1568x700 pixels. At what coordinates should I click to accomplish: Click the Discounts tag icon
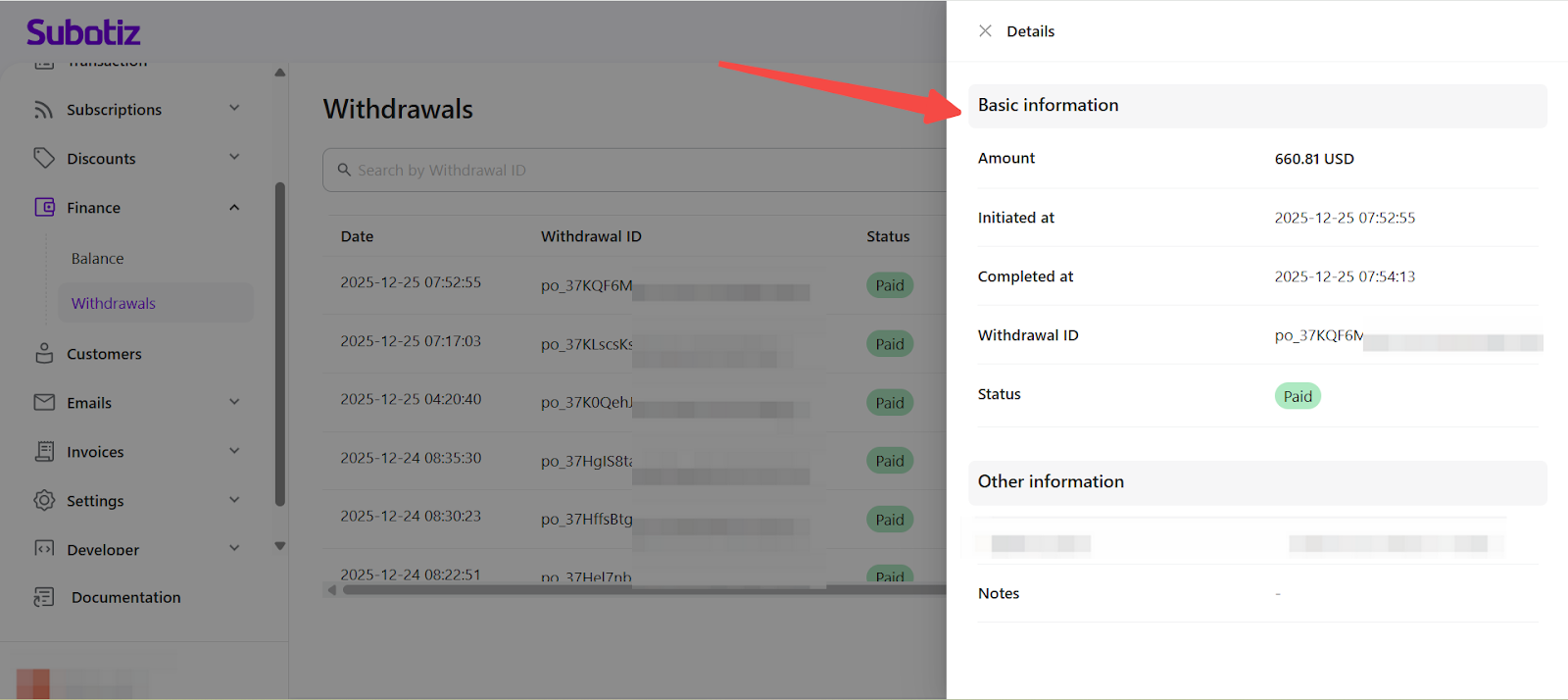(43, 158)
